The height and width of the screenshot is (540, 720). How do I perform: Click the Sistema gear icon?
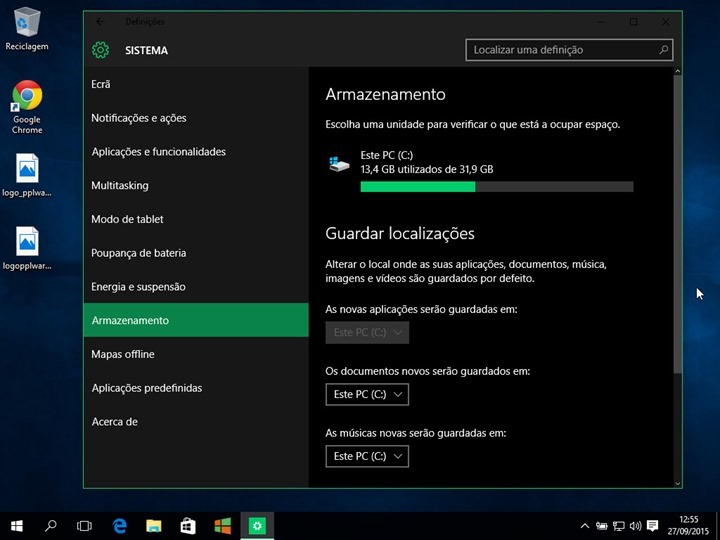click(99, 50)
